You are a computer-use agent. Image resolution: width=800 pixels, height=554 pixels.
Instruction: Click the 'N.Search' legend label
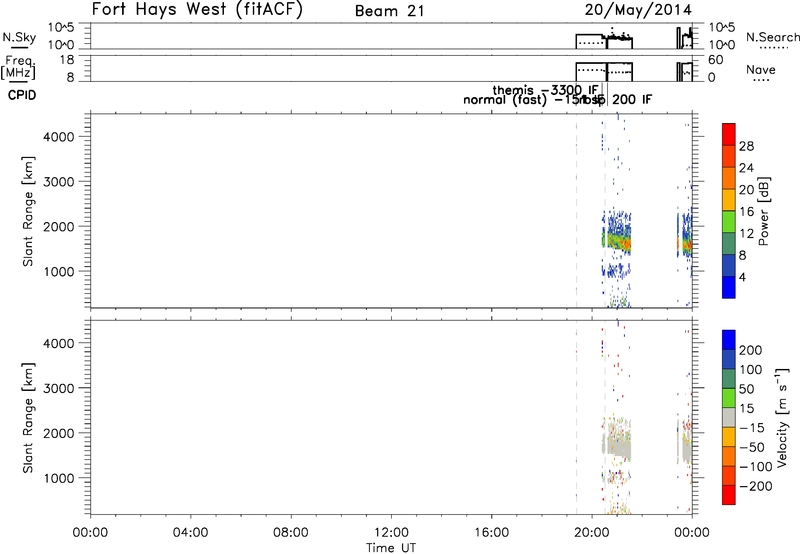click(x=772, y=37)
